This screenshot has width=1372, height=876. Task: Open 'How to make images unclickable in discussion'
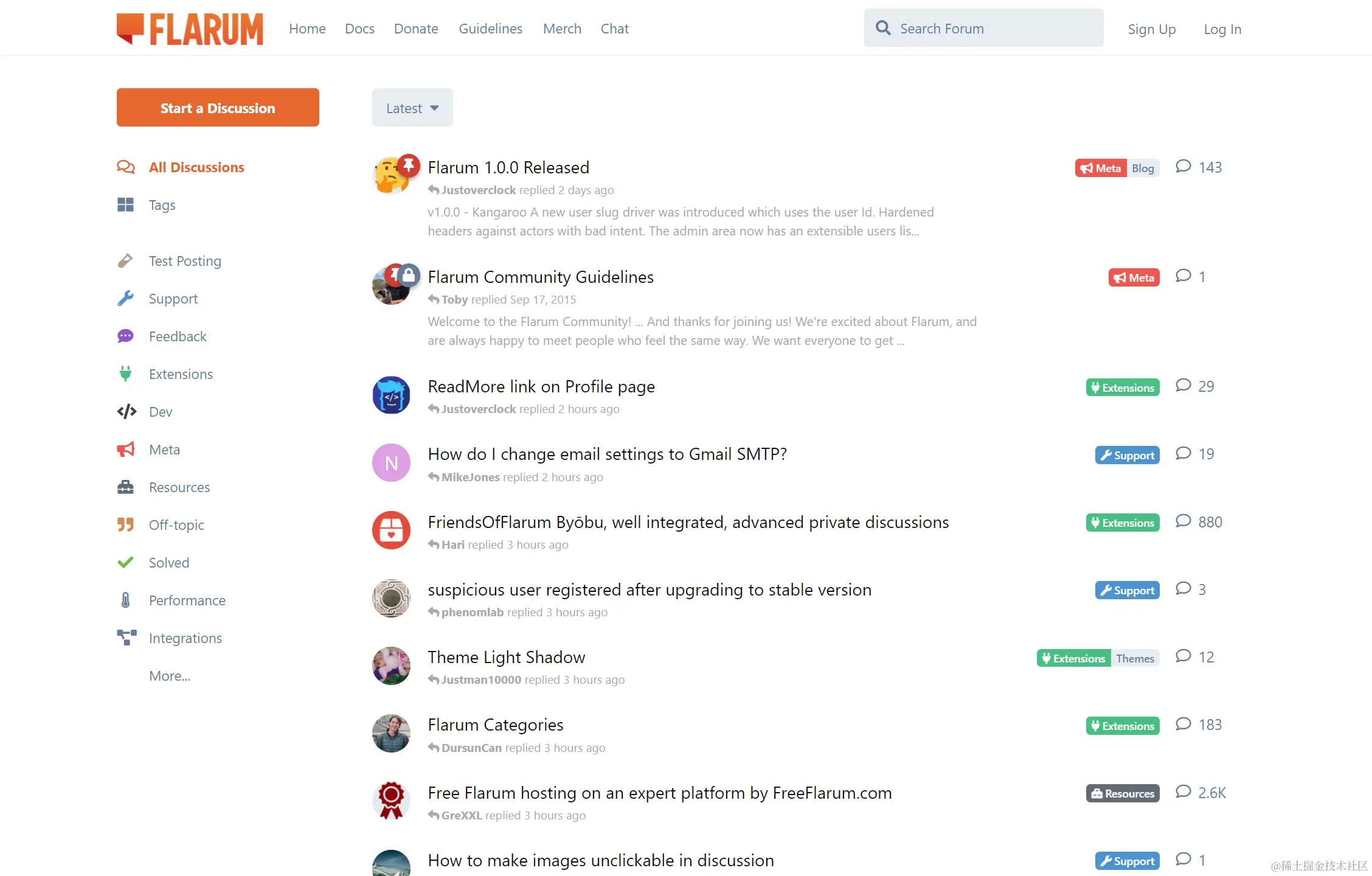[x=601, y=860]
